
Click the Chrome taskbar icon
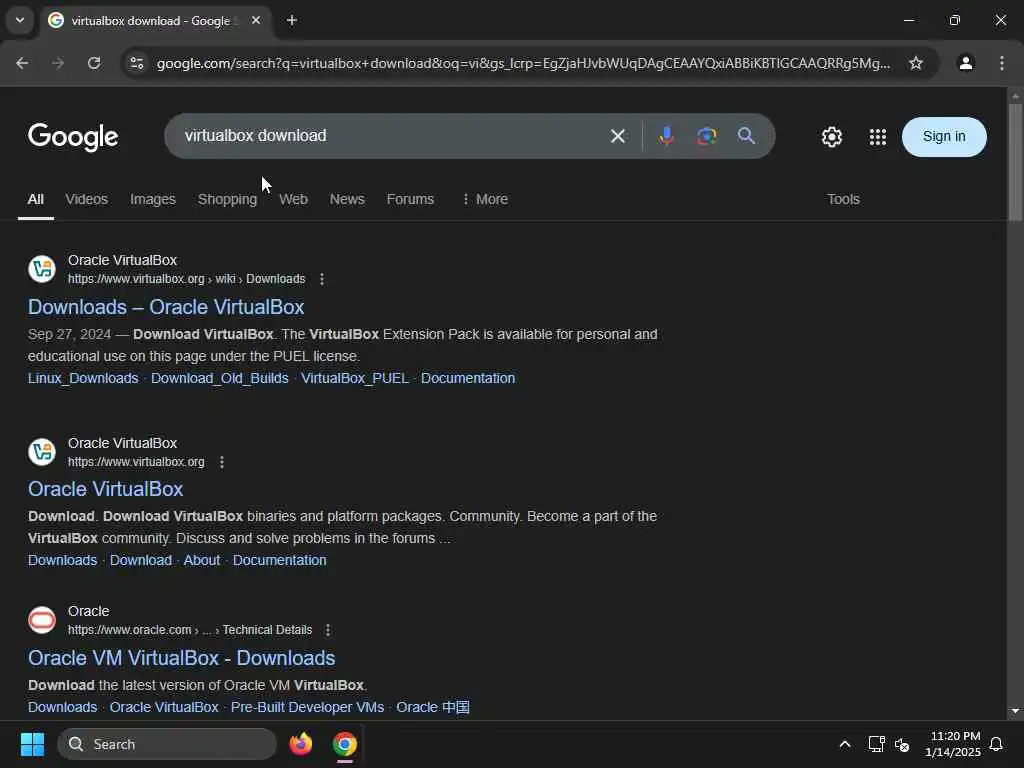tap(345, 744)
